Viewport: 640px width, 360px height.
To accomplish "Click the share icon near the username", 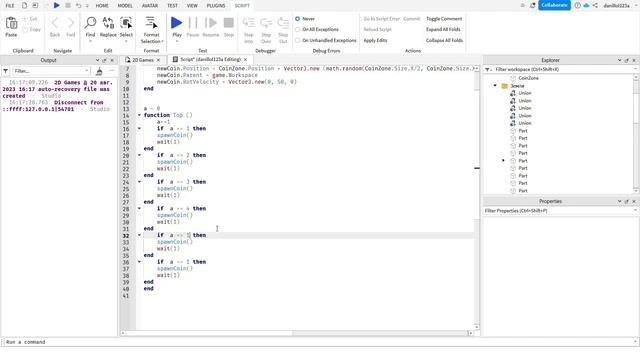I will [x=595, y=5].
